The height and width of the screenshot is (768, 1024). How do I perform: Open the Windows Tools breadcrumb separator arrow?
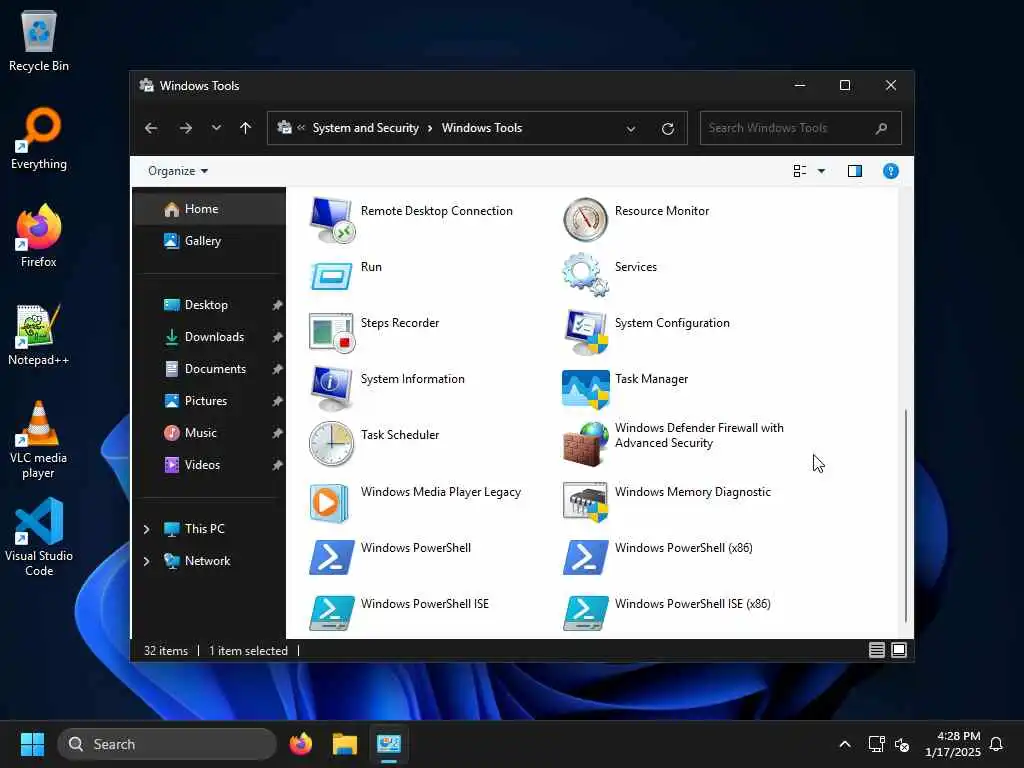(x=430, y=128)
